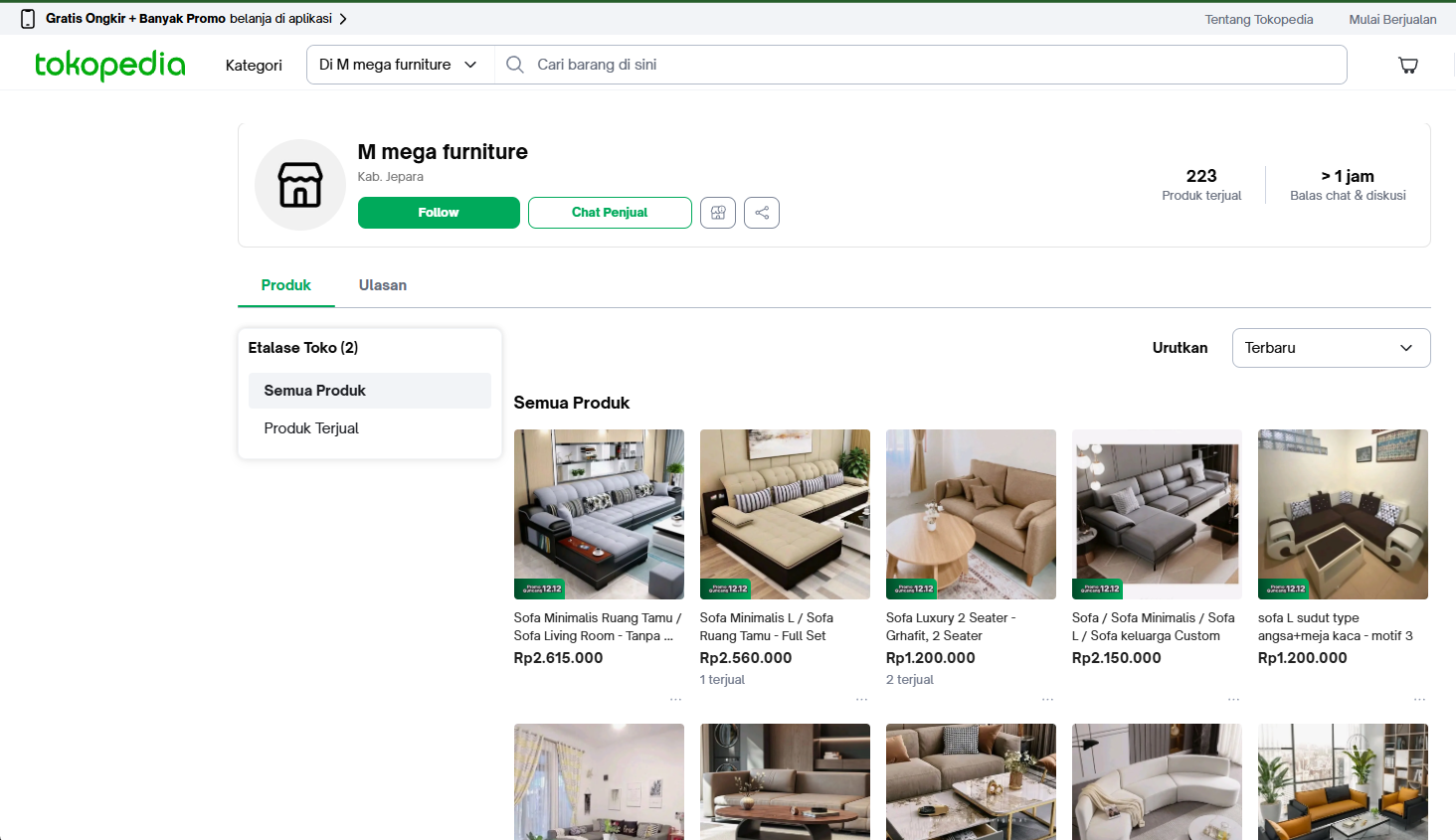Switch to the Ulasan tab
This screenshot has height=840, width=1456.
382,285
